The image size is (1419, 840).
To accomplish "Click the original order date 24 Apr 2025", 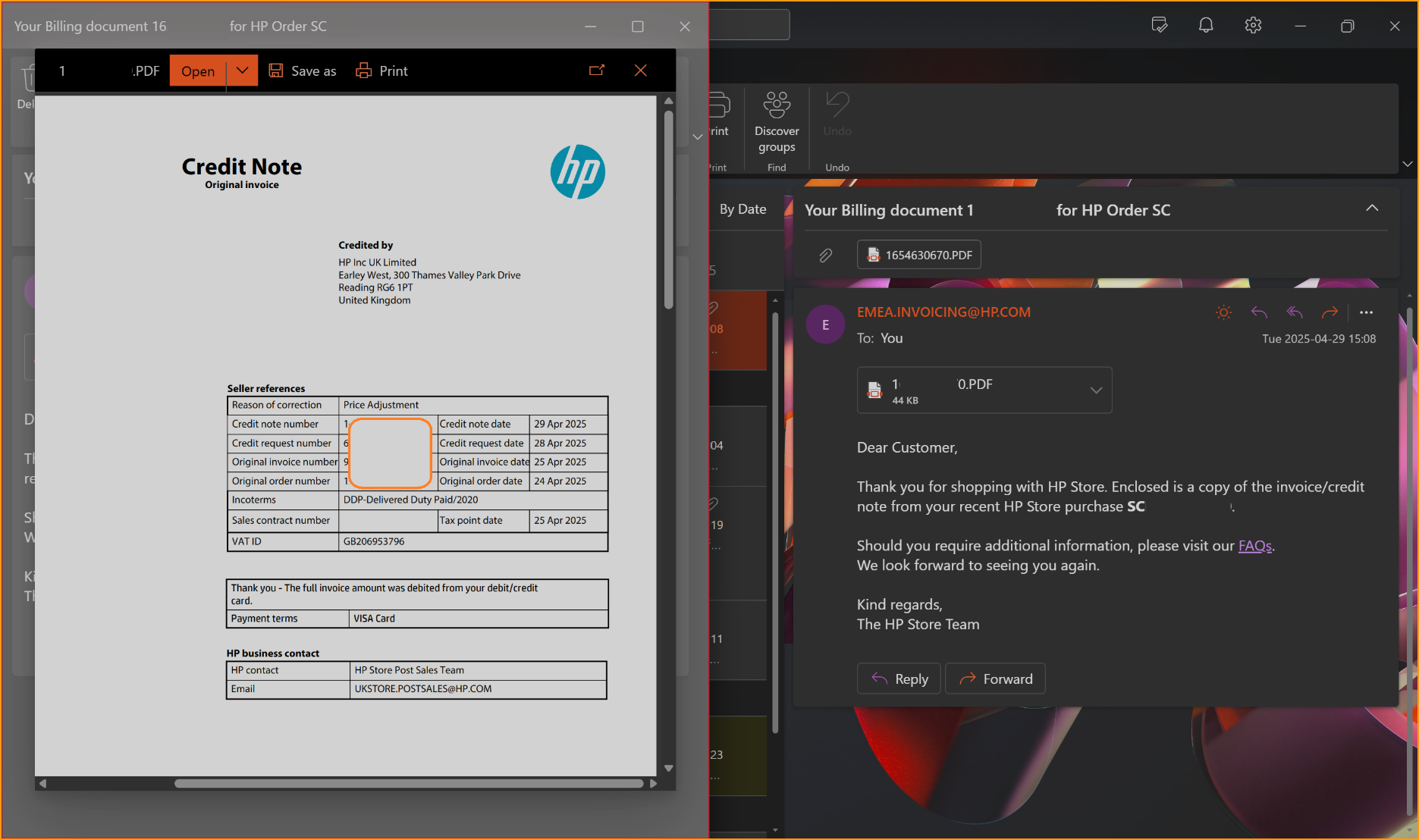I will 560,481.
